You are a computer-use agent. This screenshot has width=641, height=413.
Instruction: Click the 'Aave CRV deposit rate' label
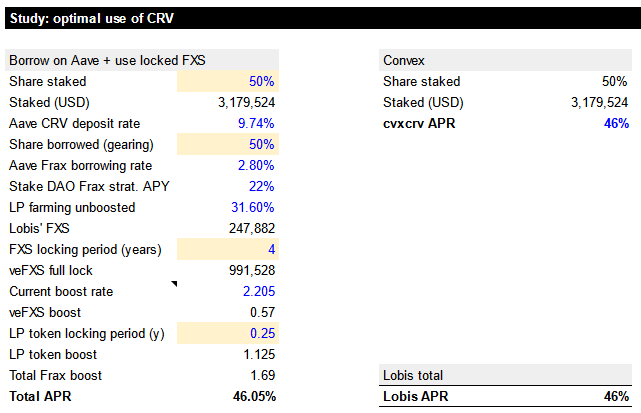click(x=74, y=123)
